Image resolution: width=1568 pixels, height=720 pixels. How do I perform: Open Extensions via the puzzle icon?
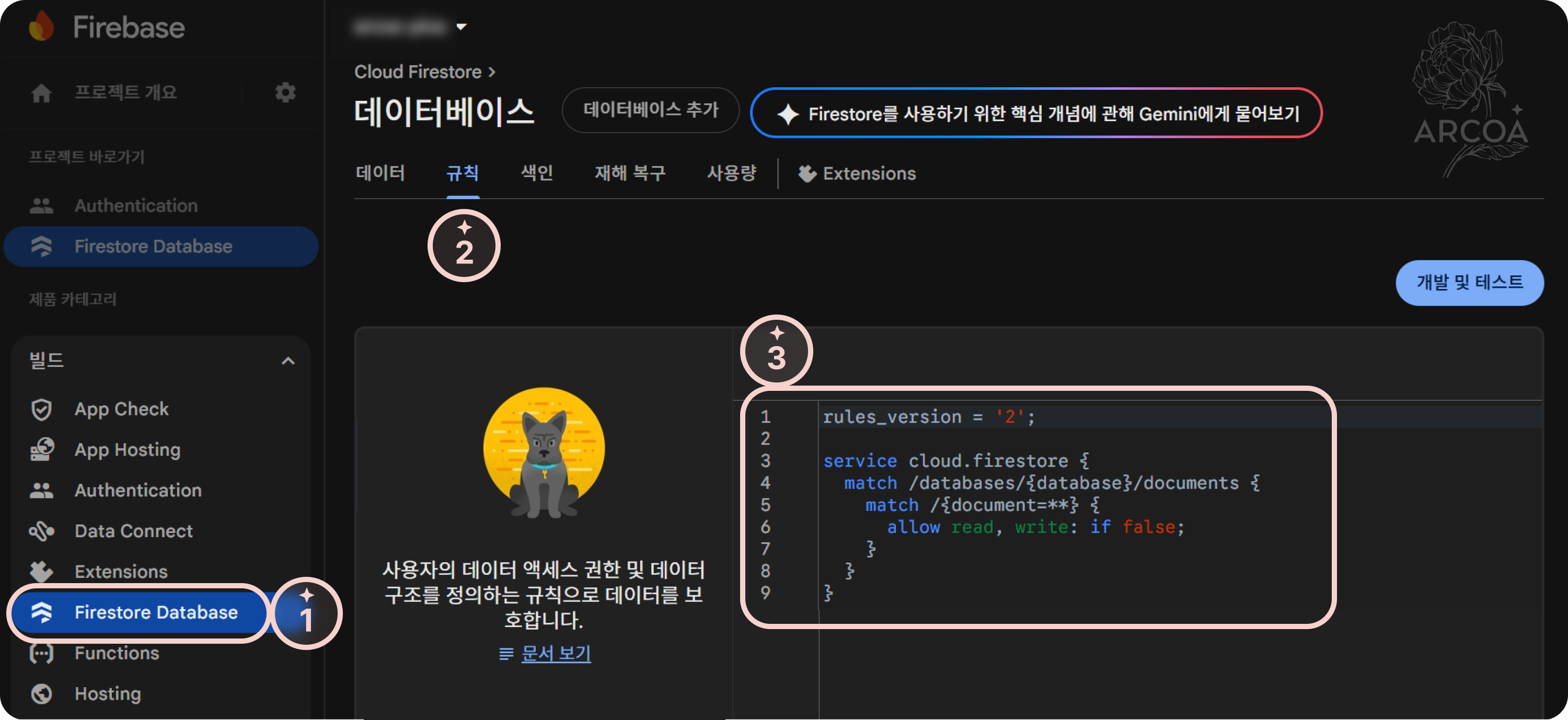pos(41,571)
